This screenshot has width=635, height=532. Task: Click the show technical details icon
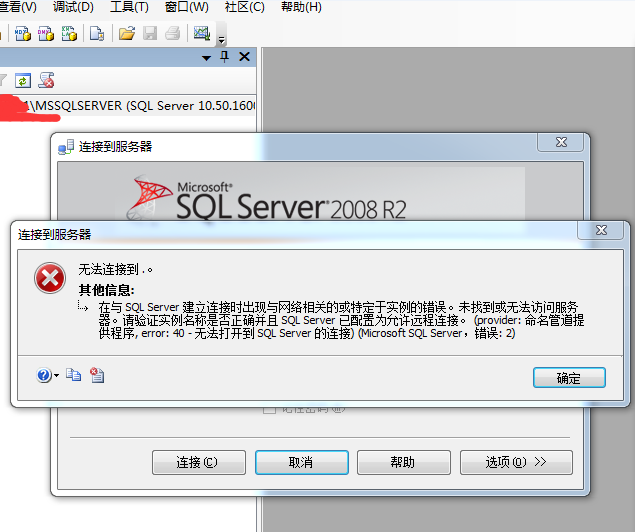click(x=96, y=376)
